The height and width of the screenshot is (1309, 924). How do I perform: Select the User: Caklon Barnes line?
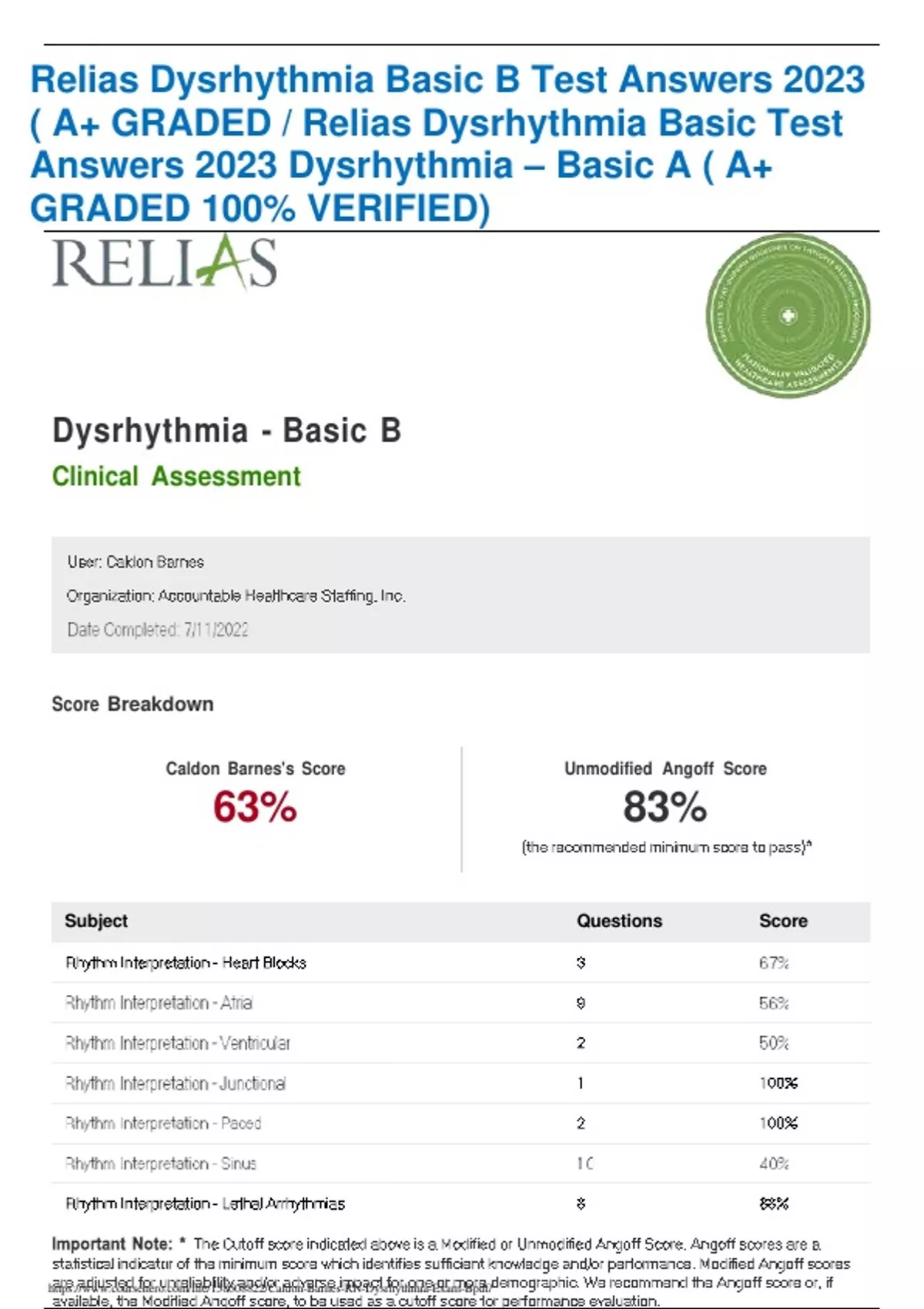[x=136, y=562]
